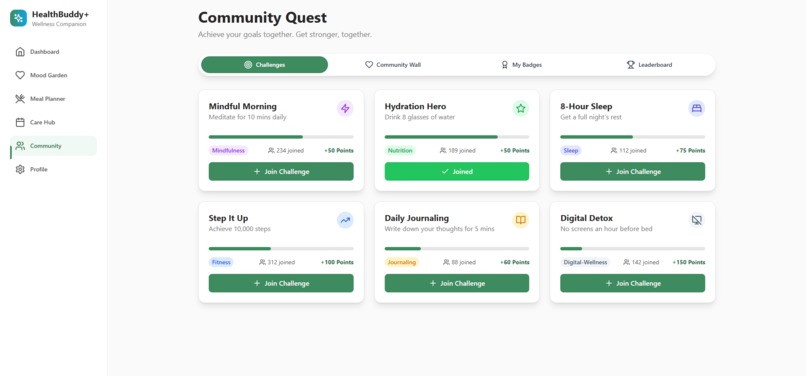
Task: Click the Nutrition category tag
Action: pyautogui.click(x=400, y=151)
